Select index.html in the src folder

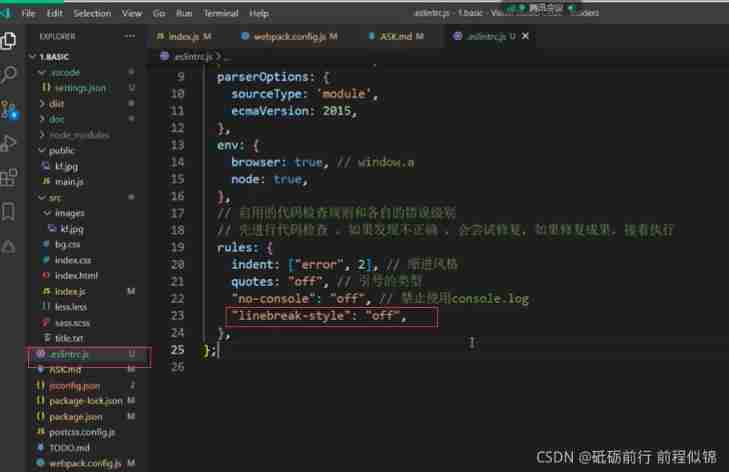coord(76,275)
